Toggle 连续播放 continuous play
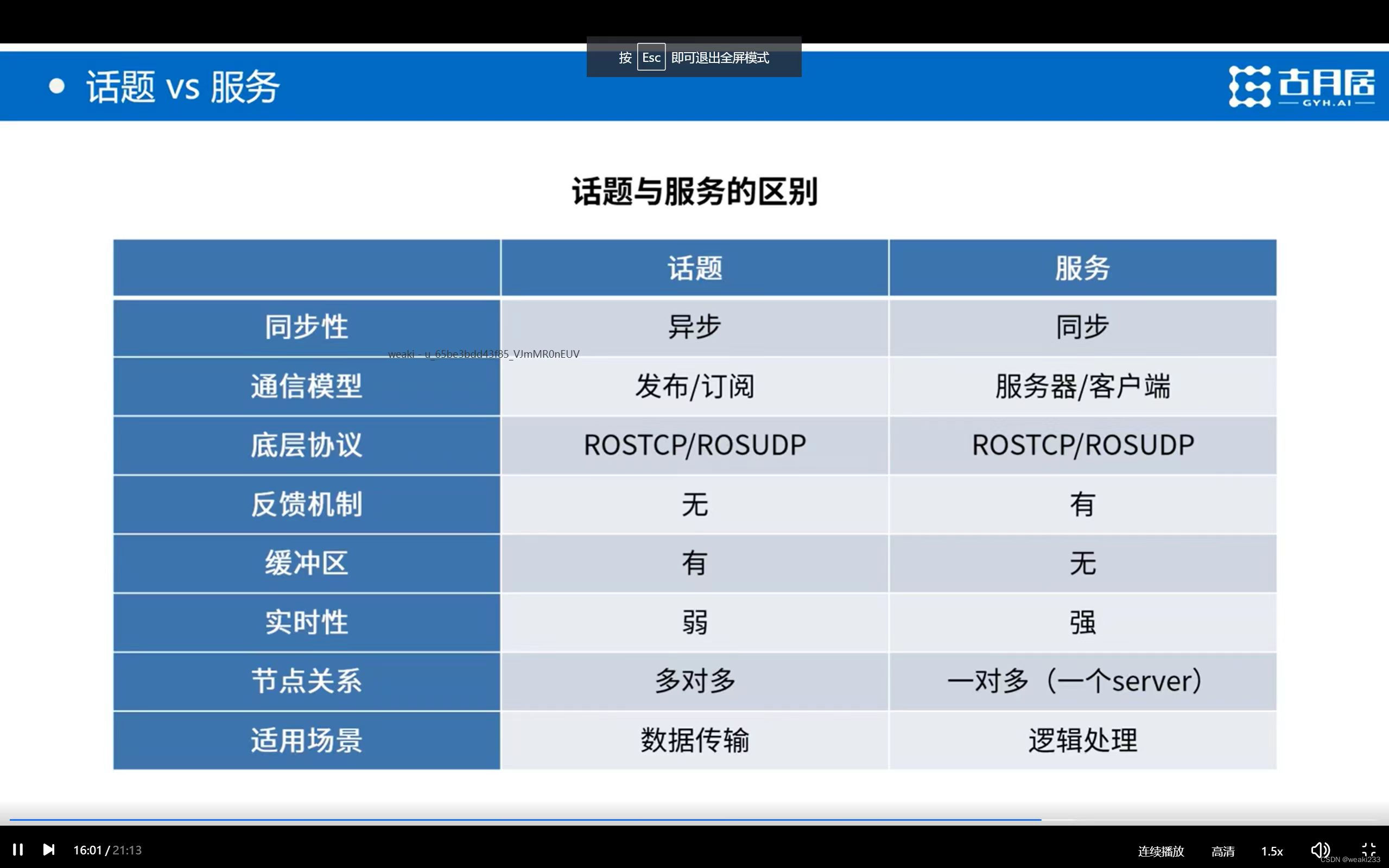The image size is (1389, 868). click(1160, 851)
